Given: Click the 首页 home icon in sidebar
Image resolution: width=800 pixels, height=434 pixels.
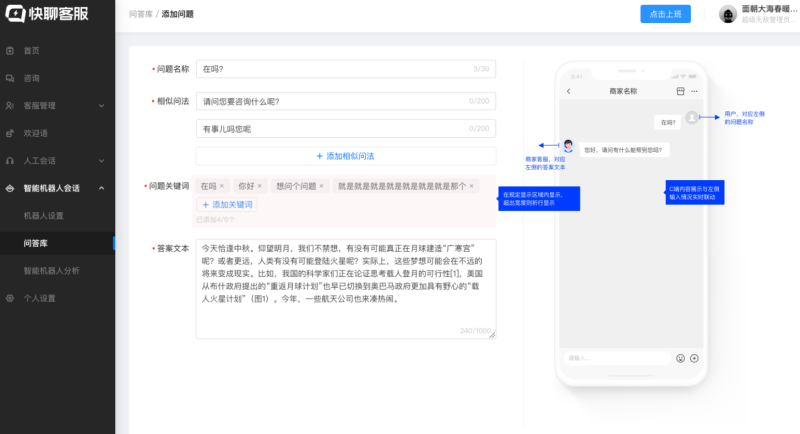Looking at the screenshot, I should 10,50.
